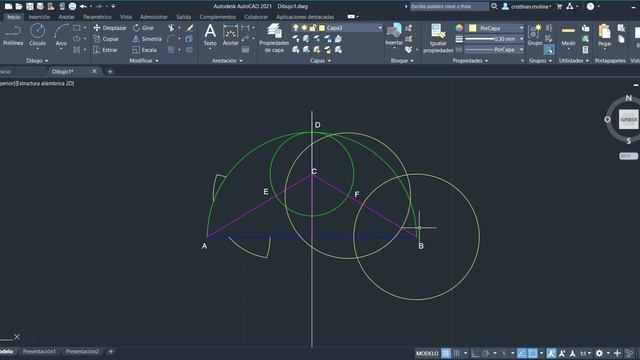Select the Arco tool
This screenshot has width=640, height=360.
click(x=61, y=35)
